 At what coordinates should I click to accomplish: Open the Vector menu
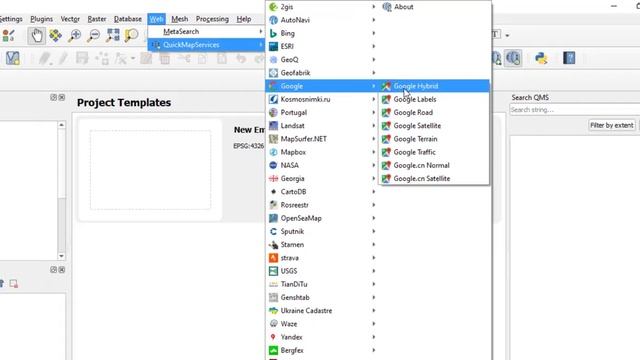(x=70, y=19)
